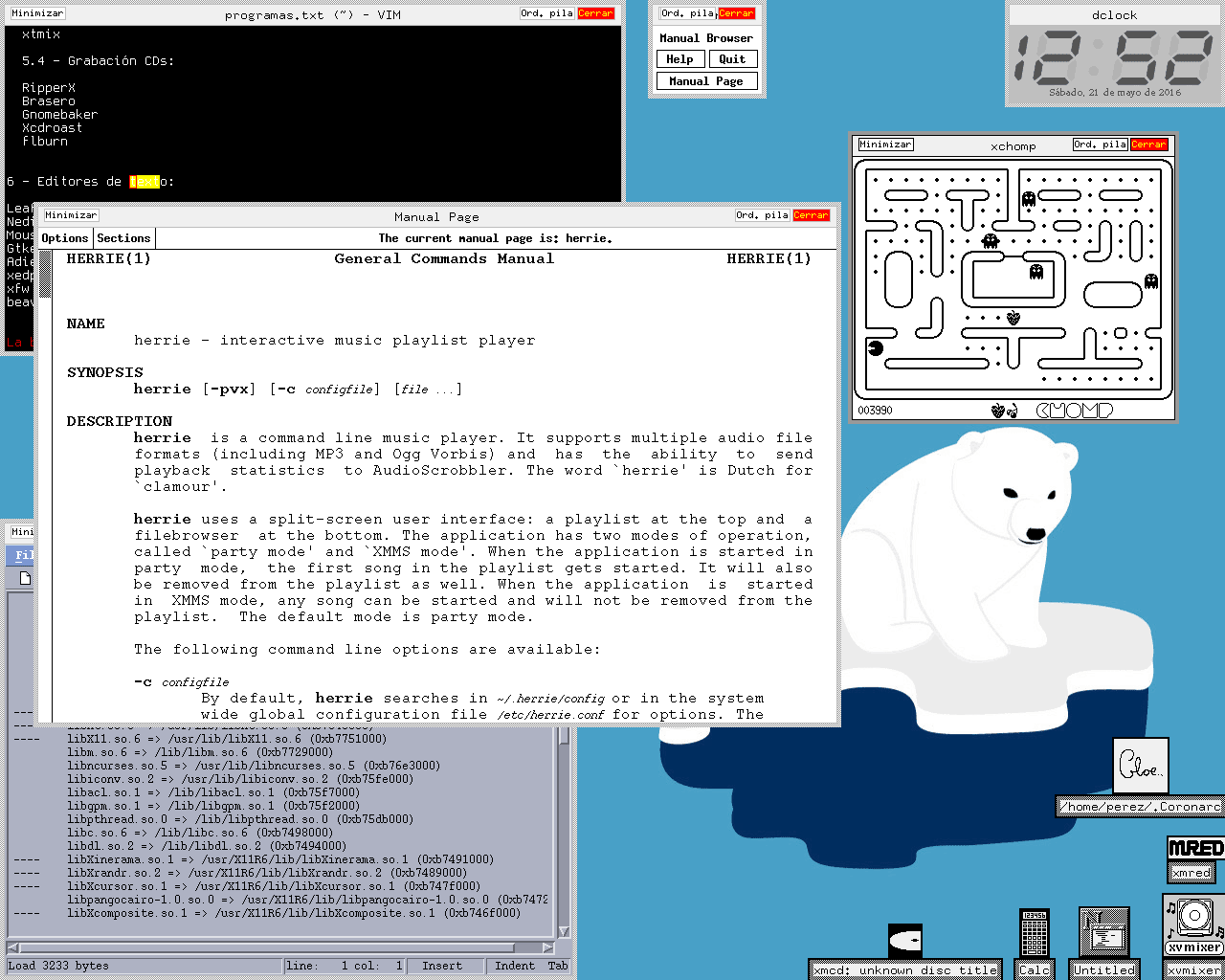The width and height of the screenshot is (1225, 980).
Task: Click the Indent indicator in editor status bar
Action: (515, 966)
